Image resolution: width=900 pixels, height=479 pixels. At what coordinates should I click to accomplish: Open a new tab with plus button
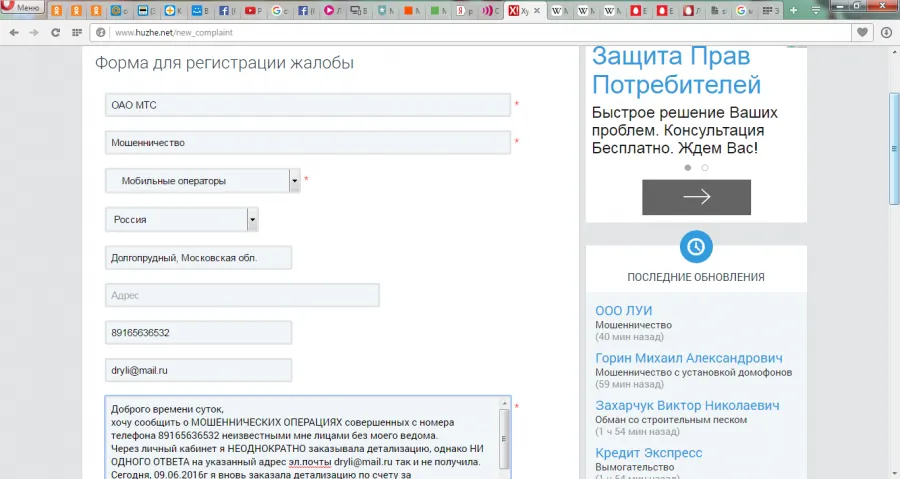pyautogui.click(x=793, y=10)
